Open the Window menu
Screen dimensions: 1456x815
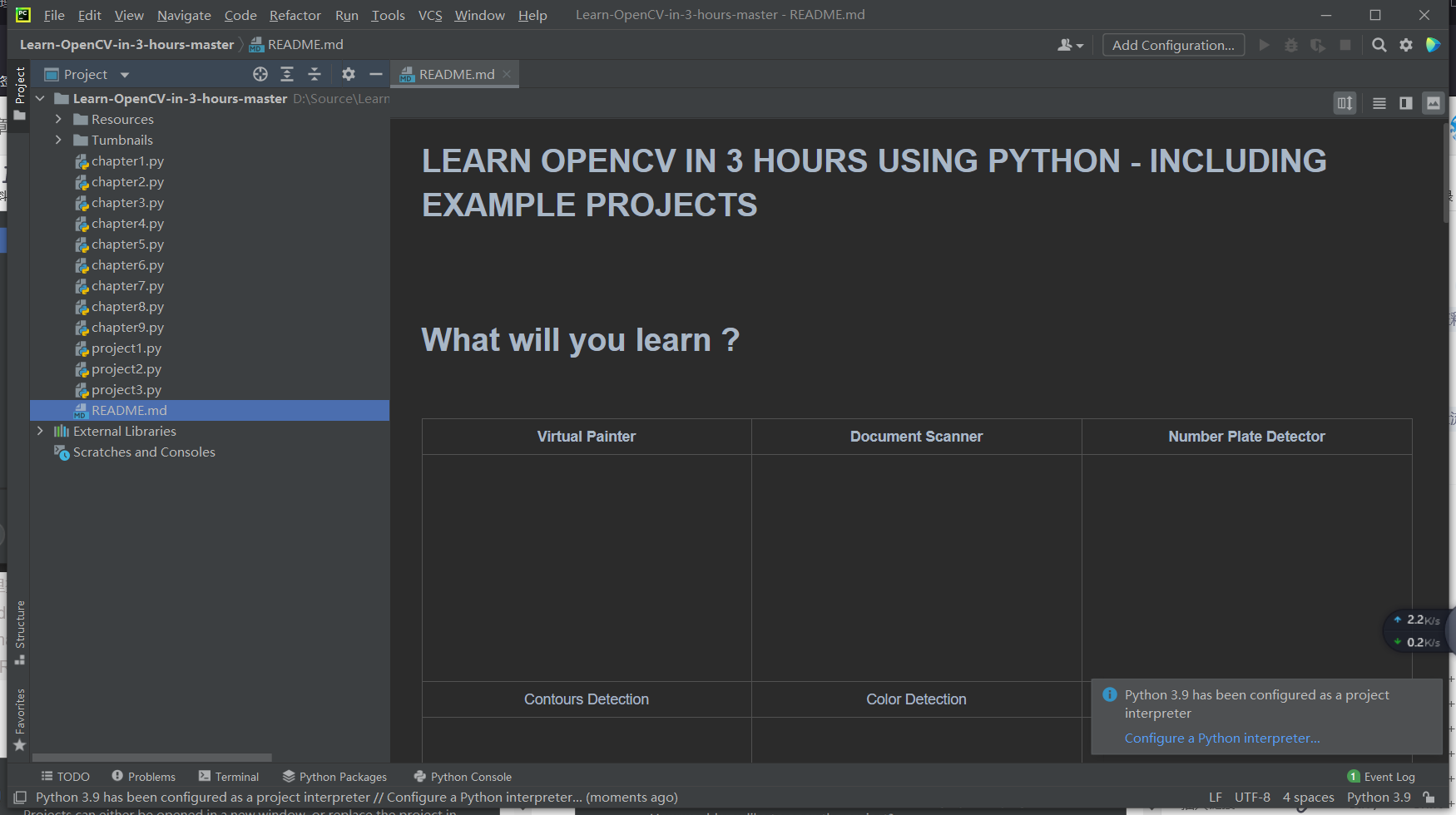click(x=479, y=15)
